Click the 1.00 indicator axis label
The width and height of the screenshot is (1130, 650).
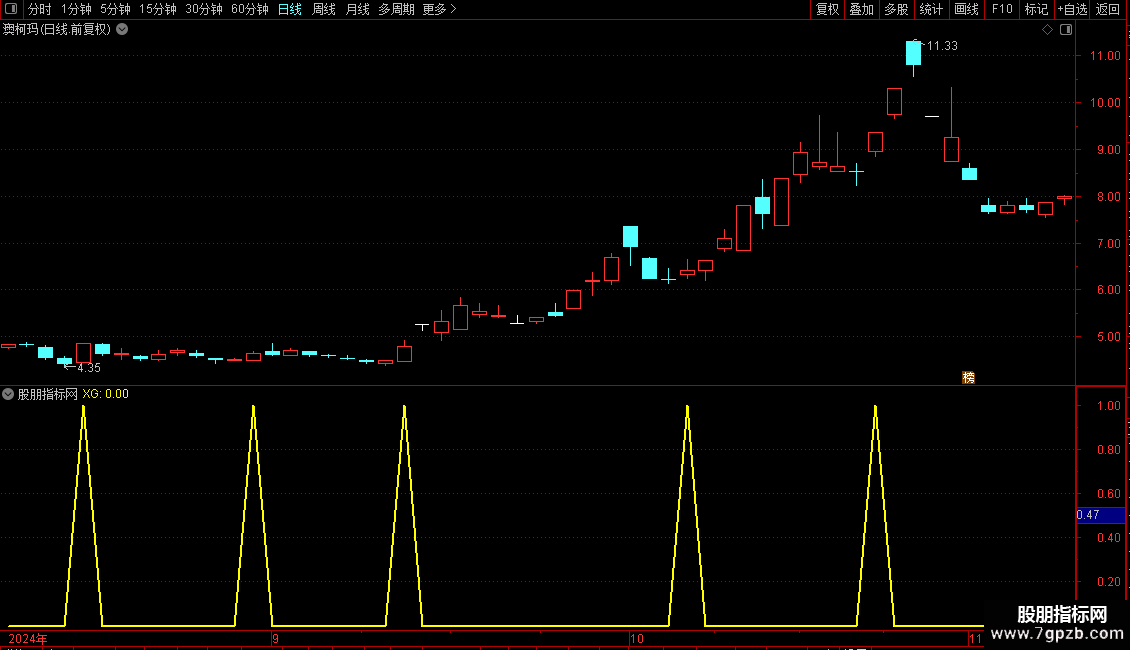click(1108, 406)
